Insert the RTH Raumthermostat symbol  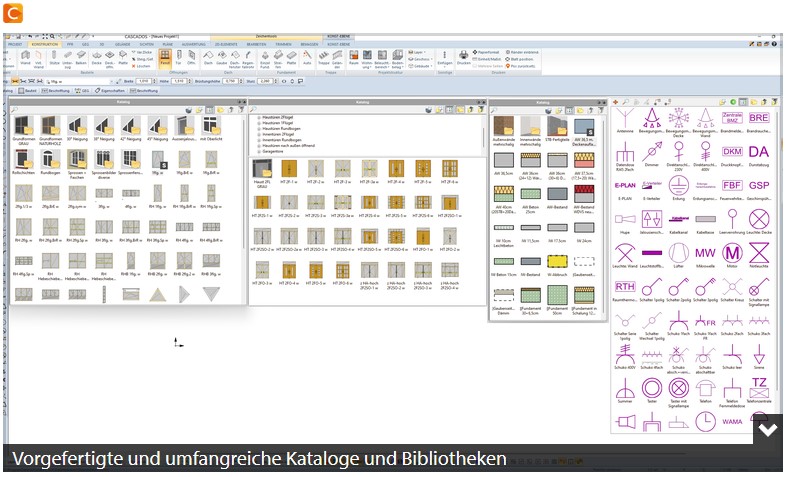coord(625,289)
